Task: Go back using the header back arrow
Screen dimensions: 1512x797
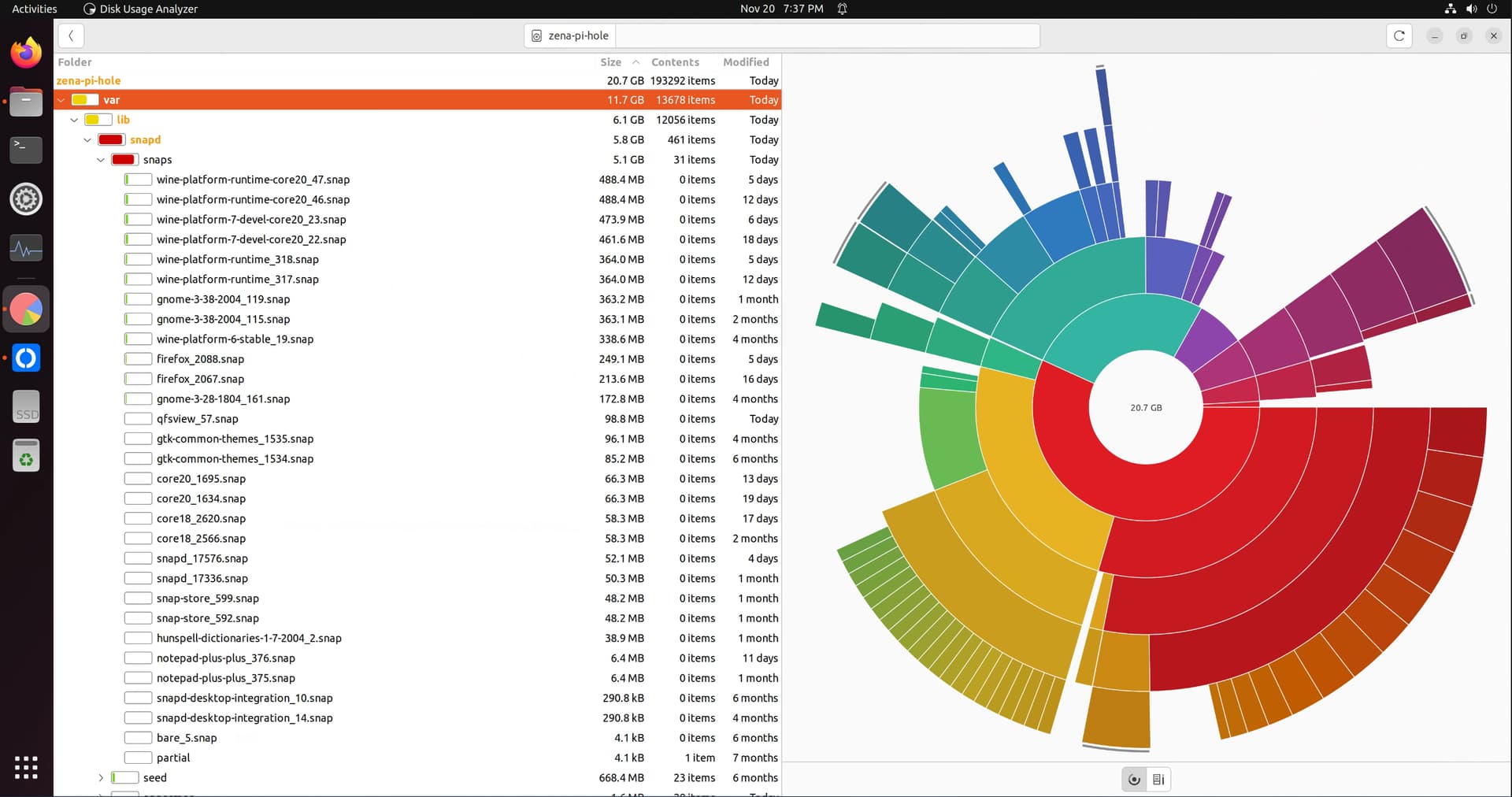Action: coord(71,35)
